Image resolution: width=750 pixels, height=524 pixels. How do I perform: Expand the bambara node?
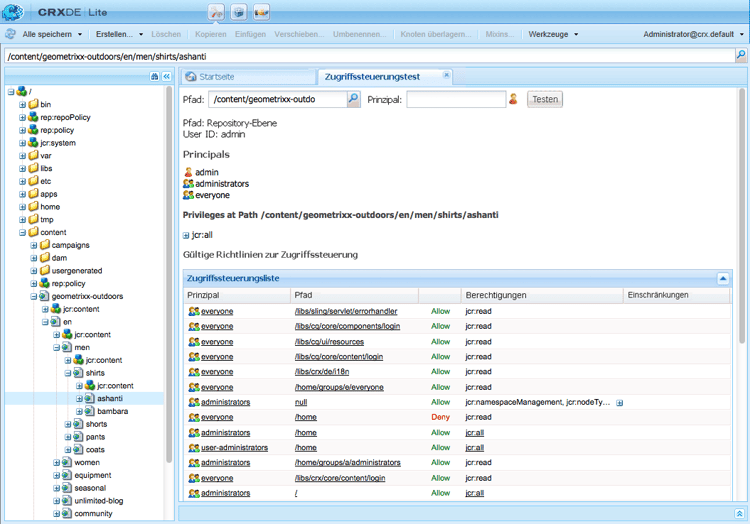pyautogui.click(x=79, y=411)
